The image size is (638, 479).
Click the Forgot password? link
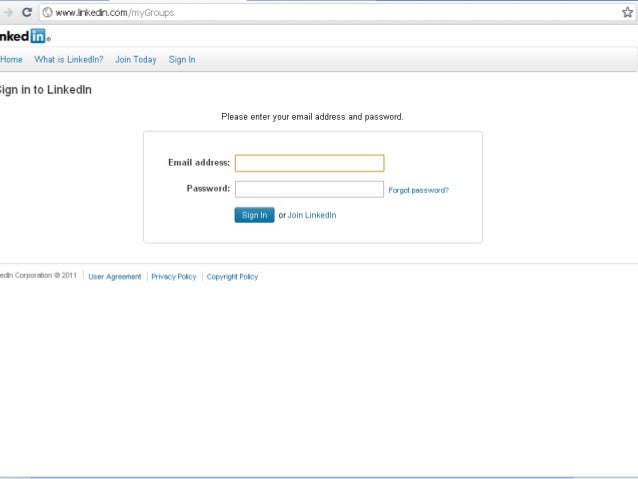419,190
